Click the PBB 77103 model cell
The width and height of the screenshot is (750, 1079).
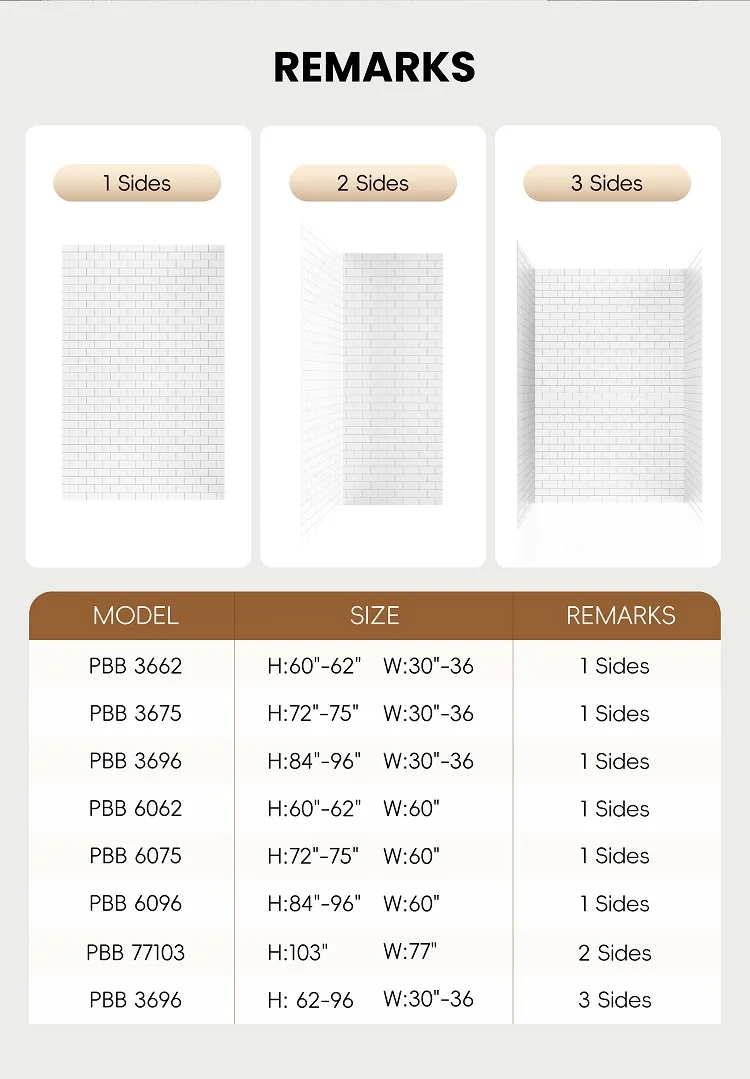tap(136, 952)
